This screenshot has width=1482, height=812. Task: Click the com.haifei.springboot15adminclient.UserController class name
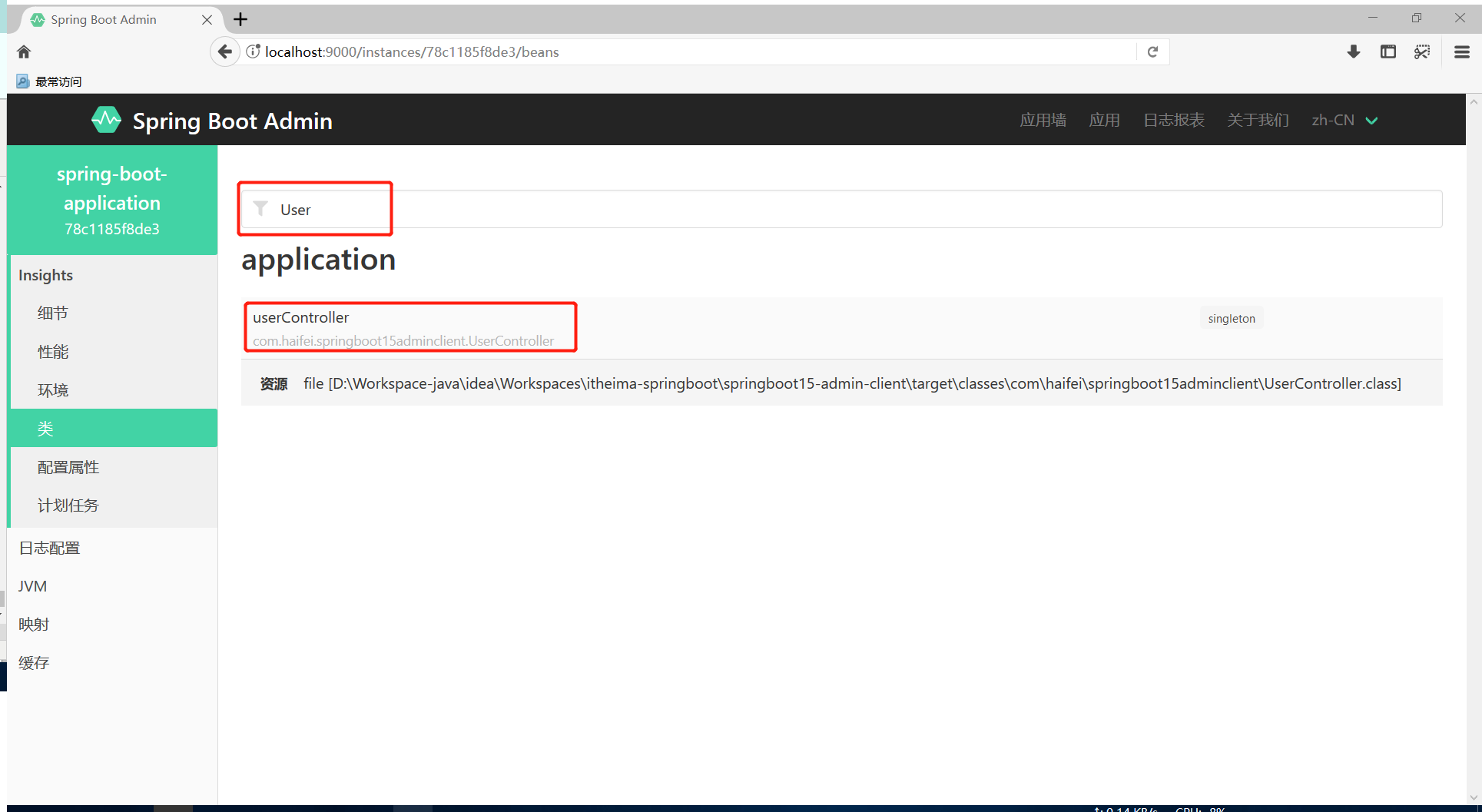(403, 340)
